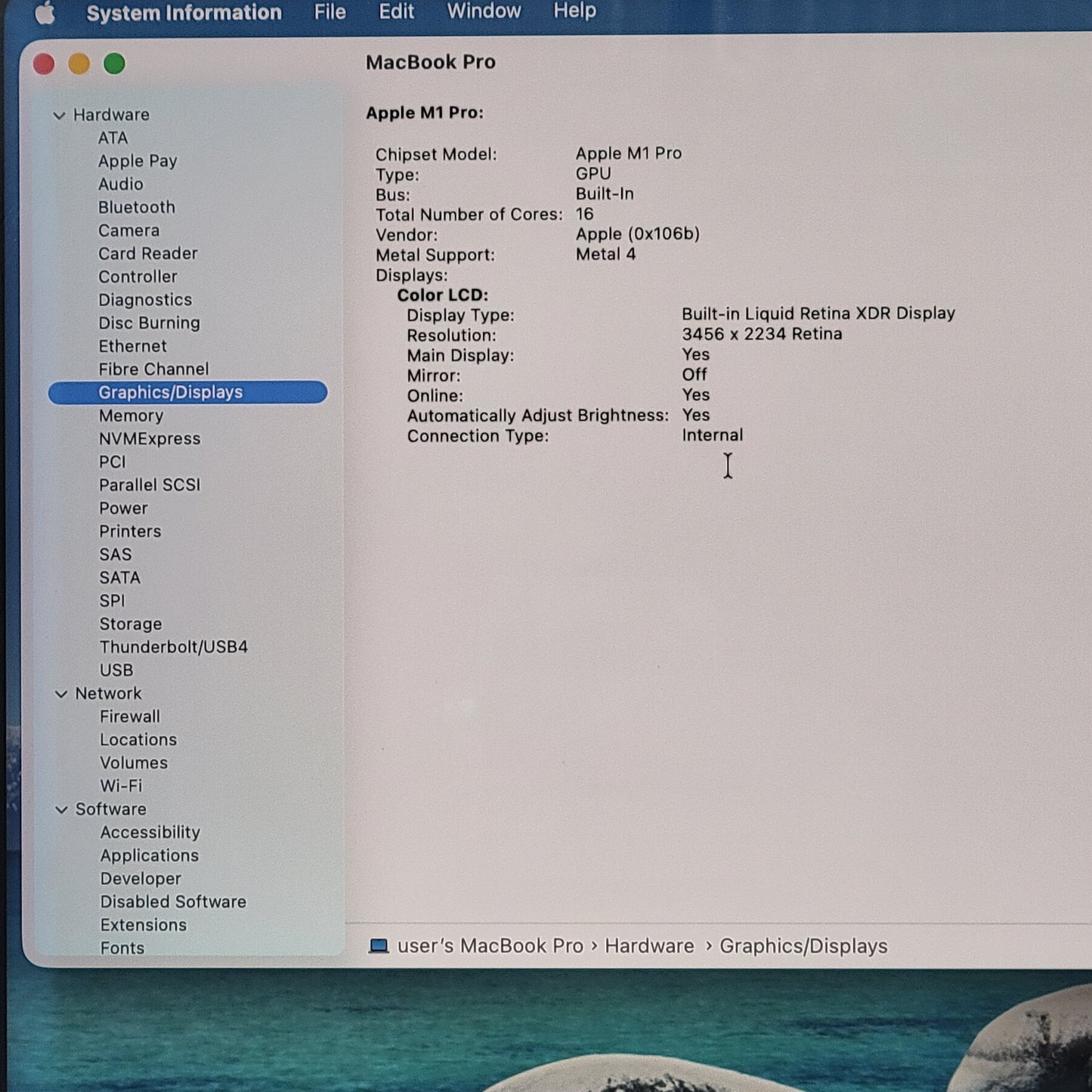Click "user's MacBook Pro" in path bar
The image size is (1092, 1092).
point(490,946)
